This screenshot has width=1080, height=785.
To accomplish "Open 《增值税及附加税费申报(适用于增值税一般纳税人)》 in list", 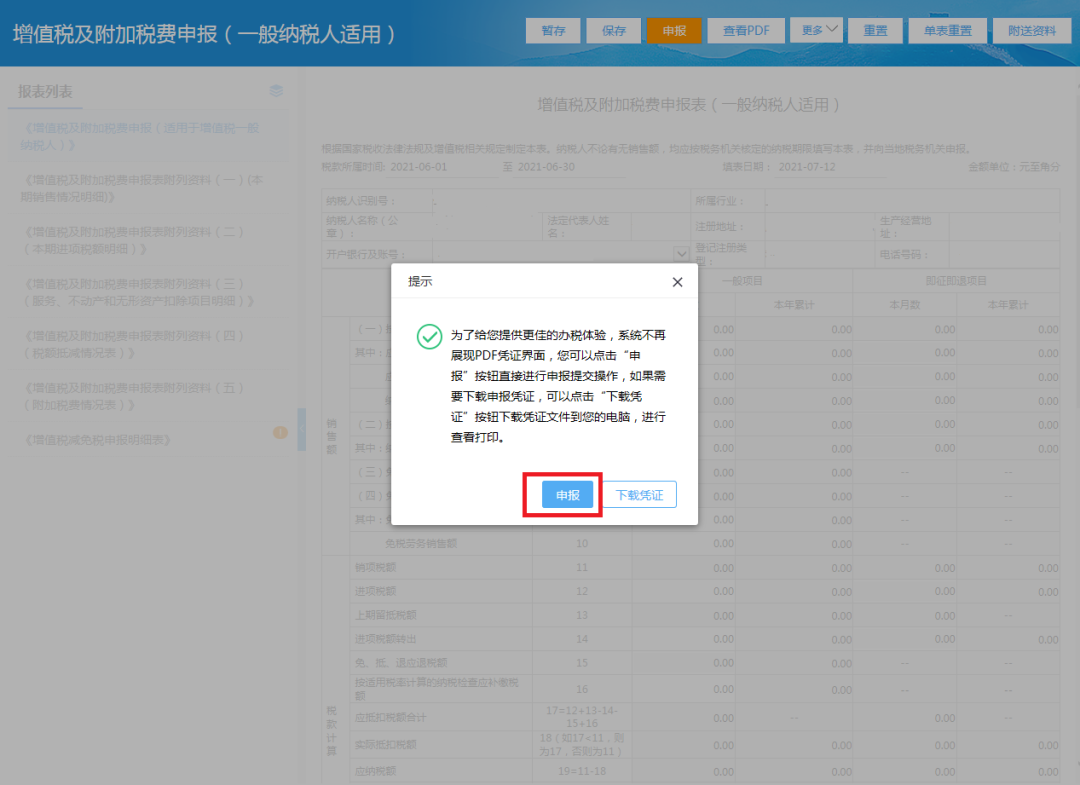I will tap(147, 136).
